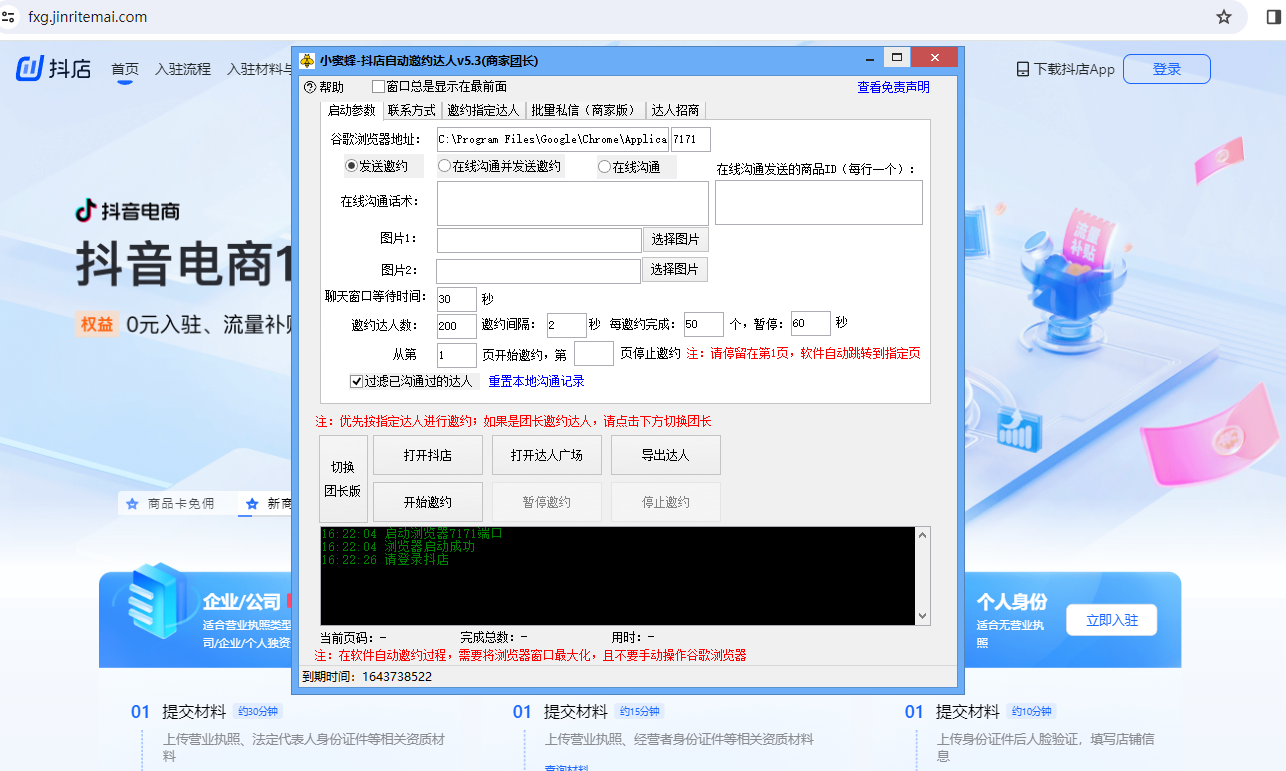
Task: Click the 到期时间: 1643738522 status text
Action: coord(367,677)
